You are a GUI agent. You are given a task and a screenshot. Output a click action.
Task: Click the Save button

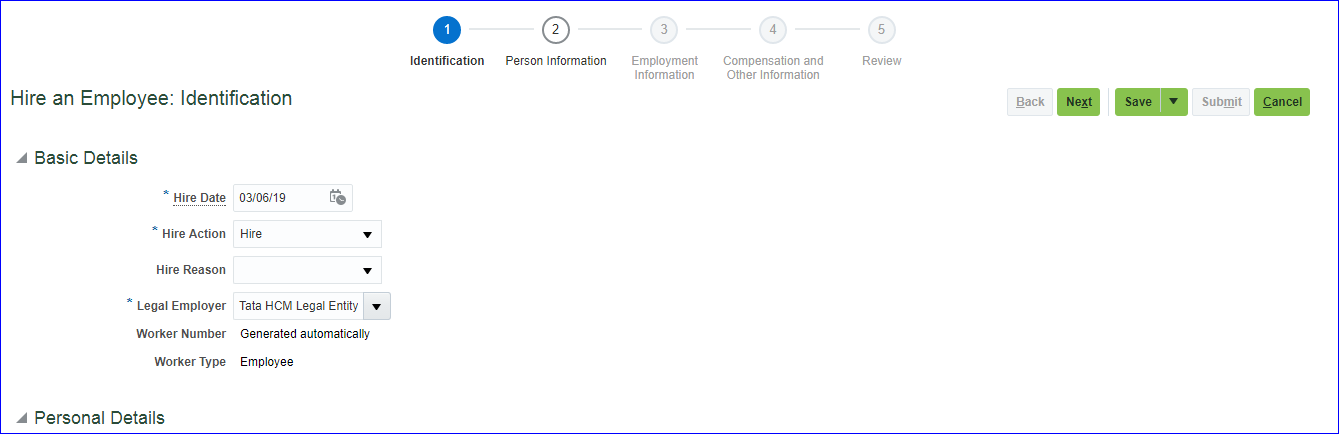pos(1138,102)
